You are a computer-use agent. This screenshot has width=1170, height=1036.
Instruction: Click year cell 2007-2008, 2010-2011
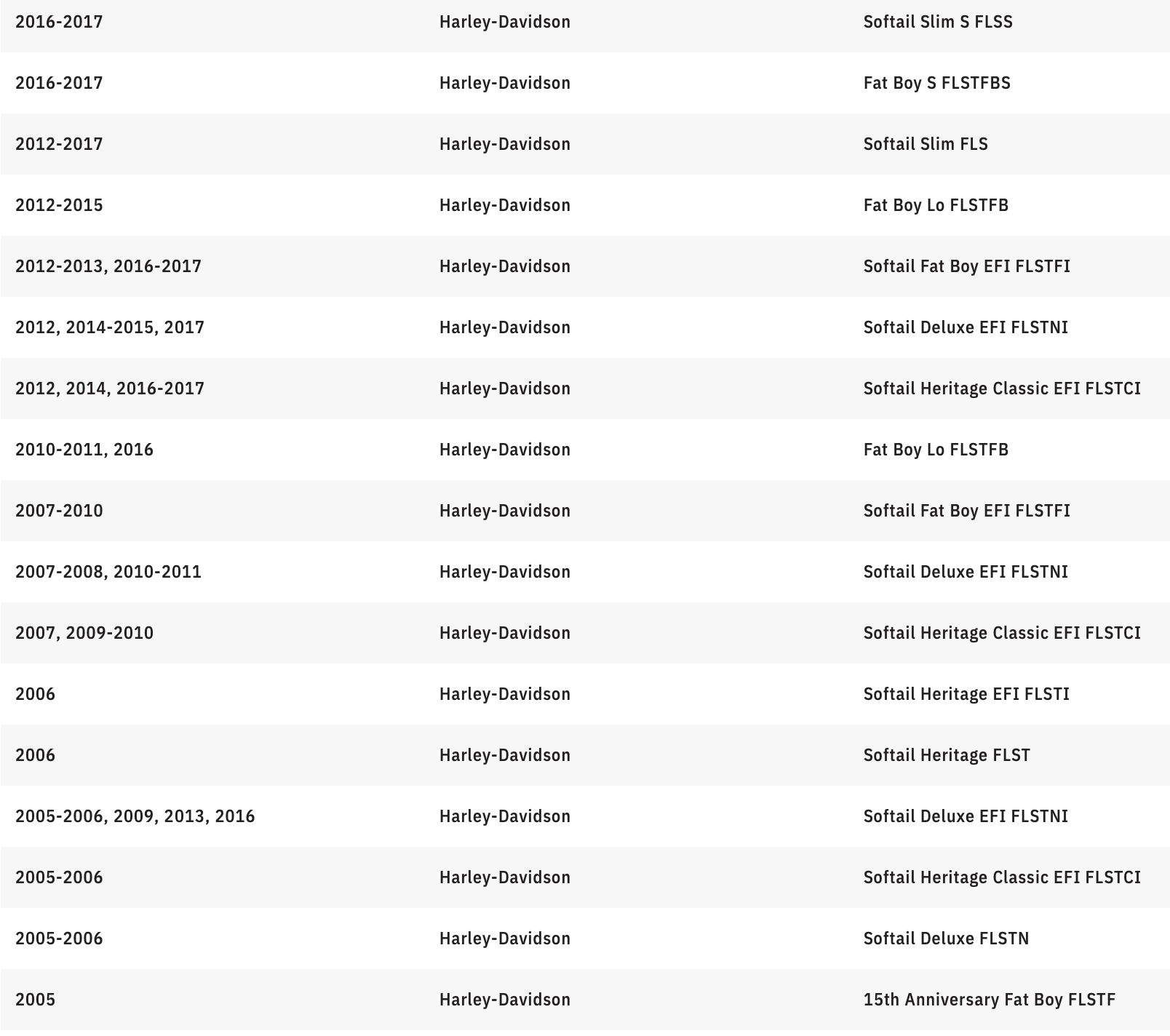click(x=108, y=572)
